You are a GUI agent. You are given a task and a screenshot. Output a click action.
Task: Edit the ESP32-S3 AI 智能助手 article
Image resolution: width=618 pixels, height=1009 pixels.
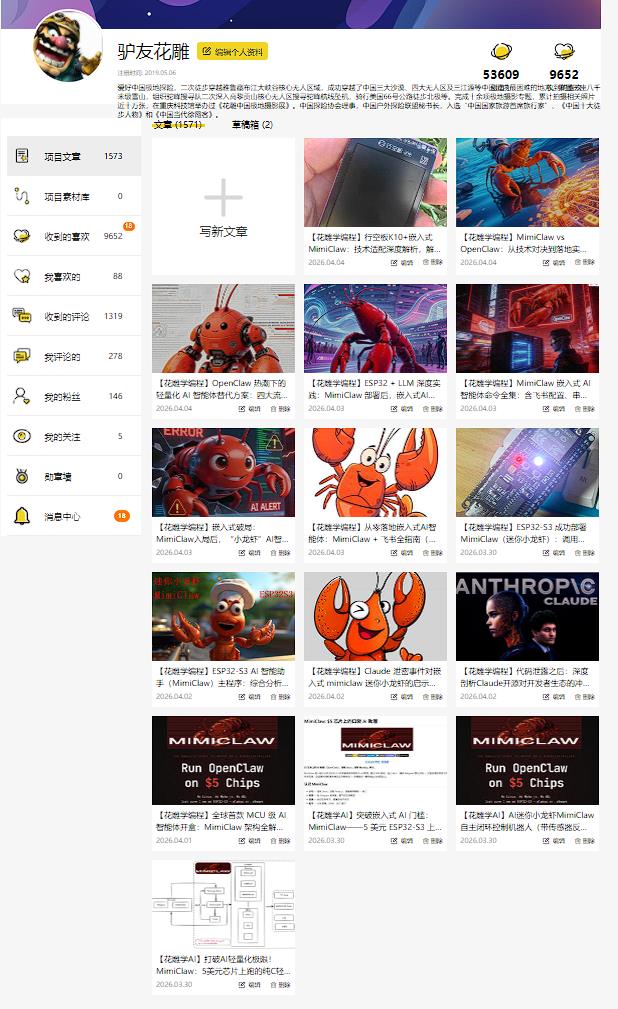tap(249, 697)
